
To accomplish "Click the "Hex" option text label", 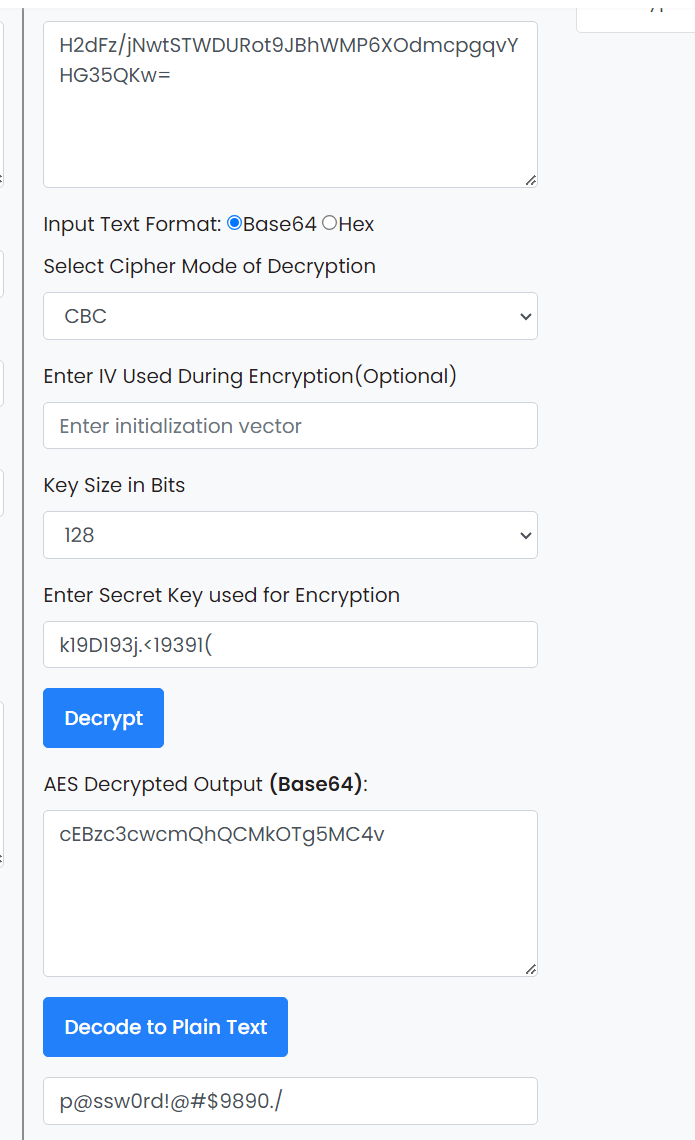I will tap(356, 224).
